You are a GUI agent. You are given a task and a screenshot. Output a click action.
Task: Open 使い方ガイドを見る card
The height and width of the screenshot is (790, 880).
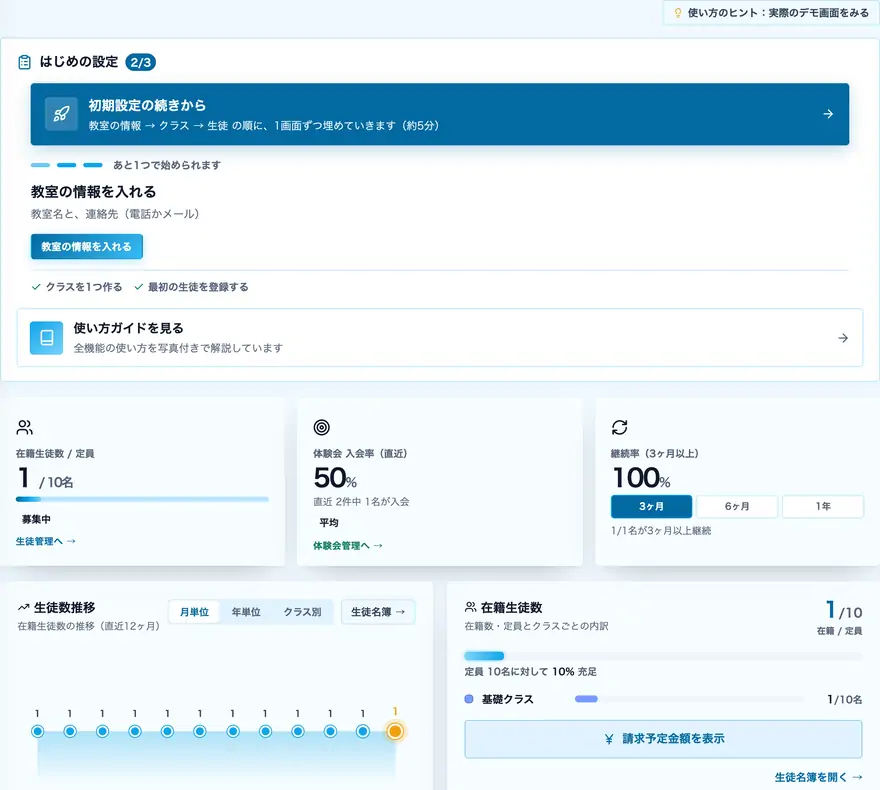(x=439, y=338)
